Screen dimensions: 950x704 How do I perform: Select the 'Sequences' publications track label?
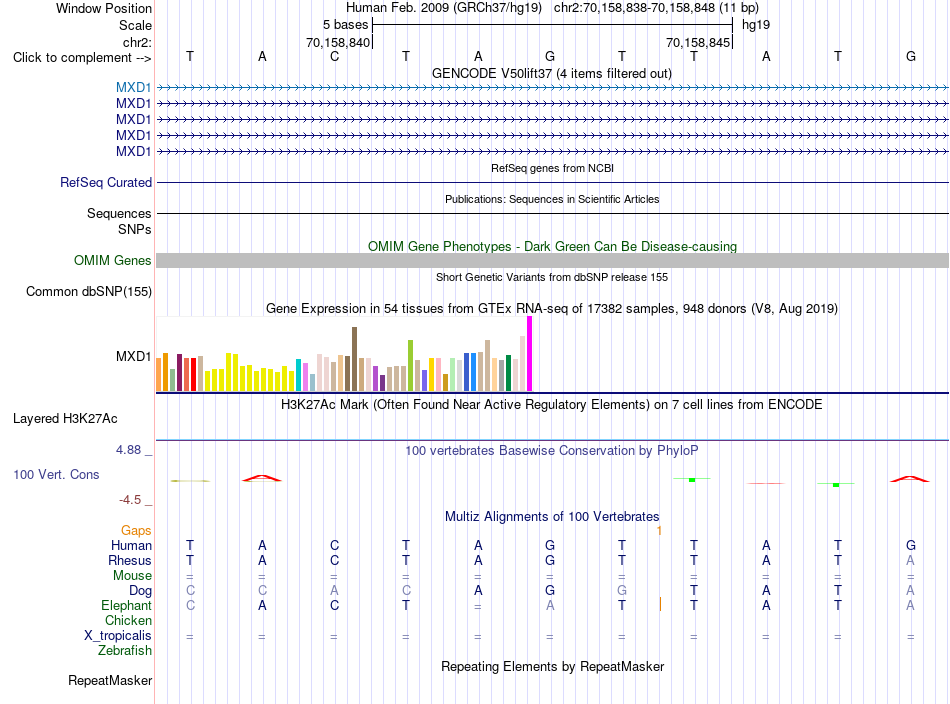pyautogui.click(x=119, y=213)
